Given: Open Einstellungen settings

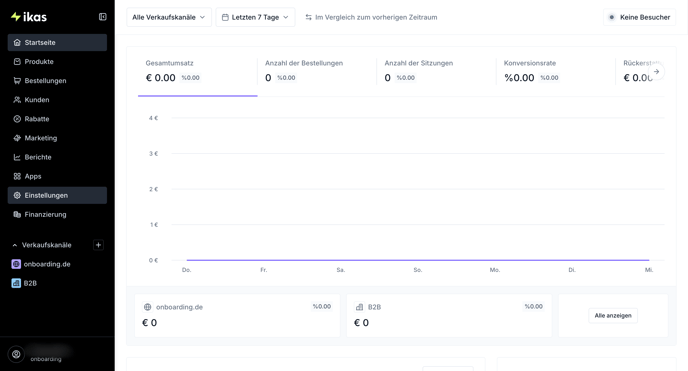Looking at the screenshot, I should point(57,196).
